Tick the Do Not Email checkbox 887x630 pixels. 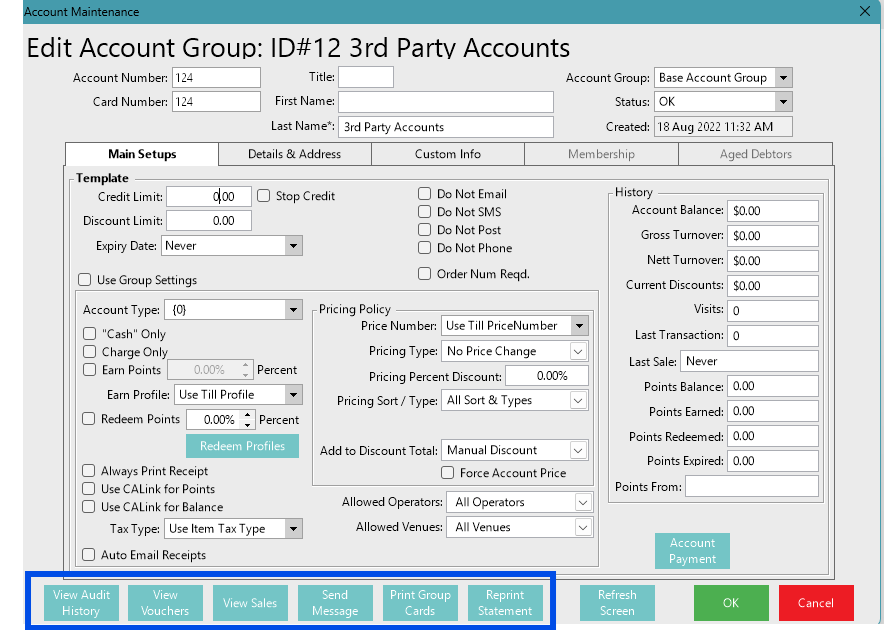click(425, 194)
